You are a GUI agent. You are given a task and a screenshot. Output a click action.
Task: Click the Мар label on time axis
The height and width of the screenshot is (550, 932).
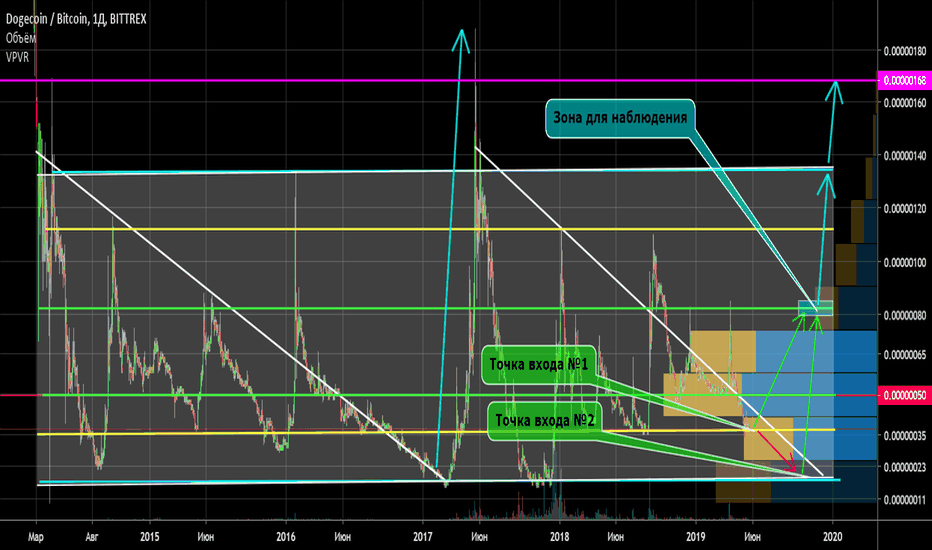(36, 537)
